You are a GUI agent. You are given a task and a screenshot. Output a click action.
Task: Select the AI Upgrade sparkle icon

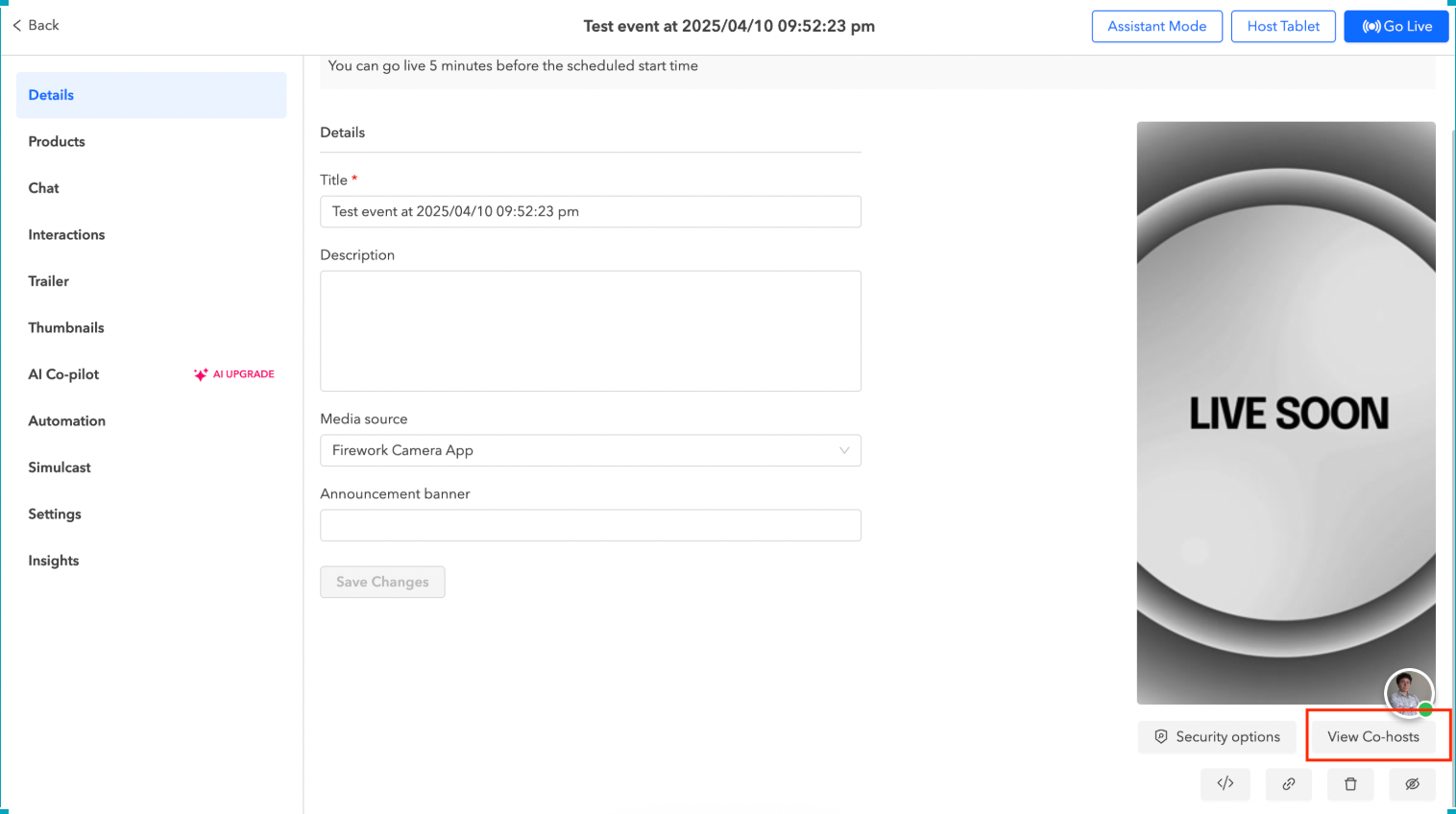(x=200, y=374)
